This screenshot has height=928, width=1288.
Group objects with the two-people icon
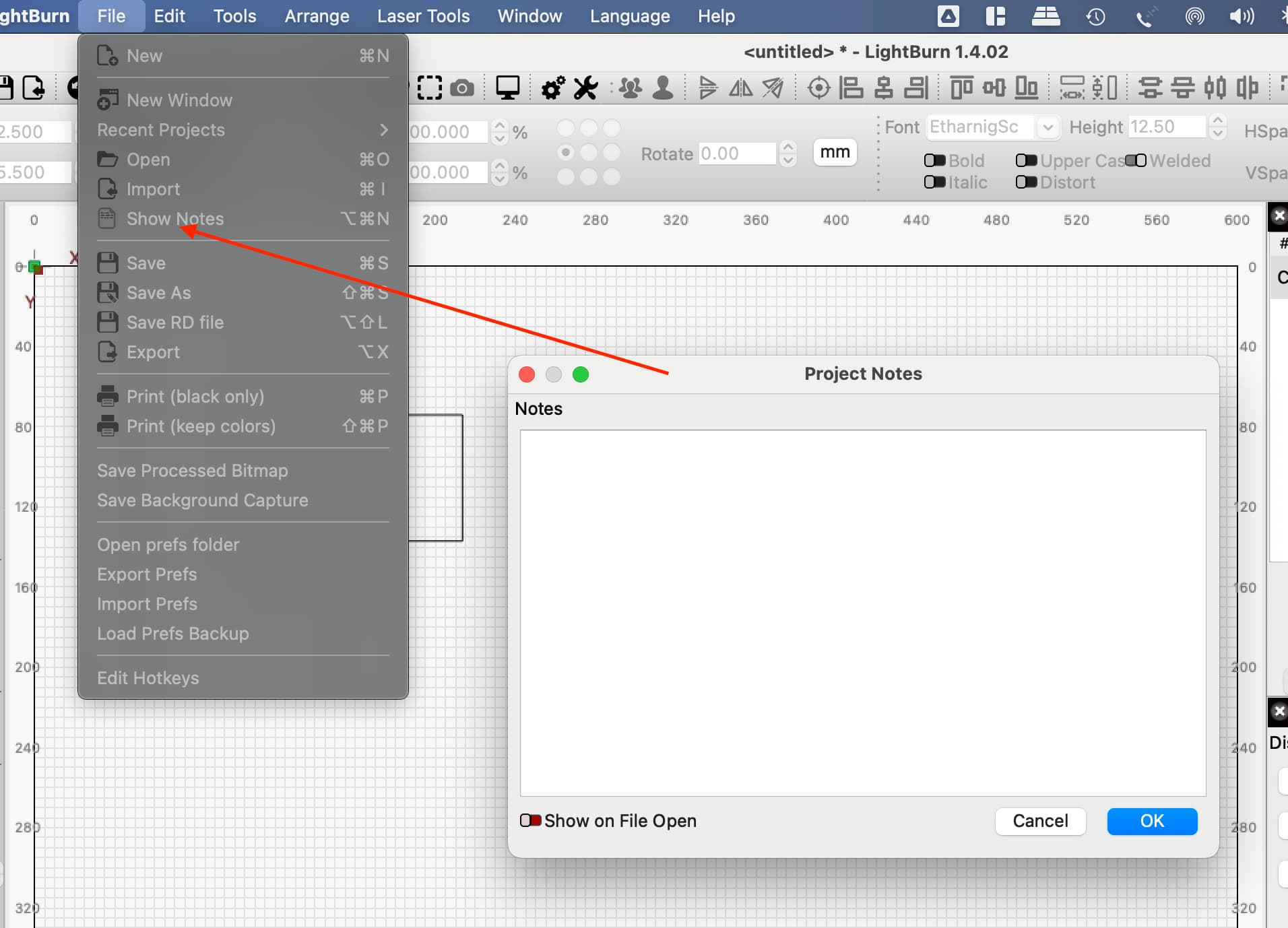click(x=631, y=88)
